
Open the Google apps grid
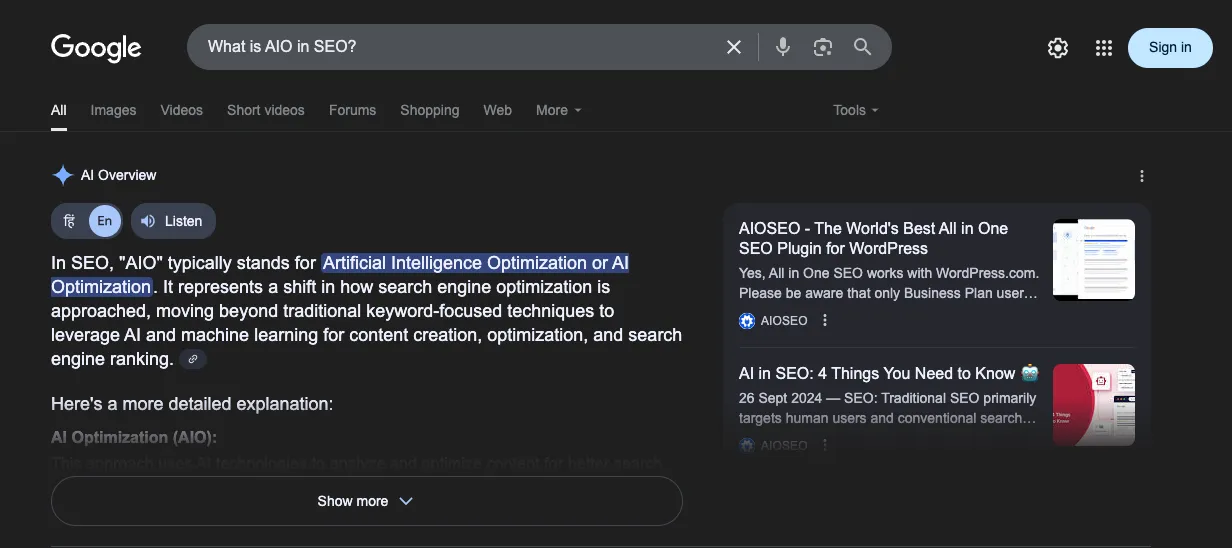click(1104, 48)
